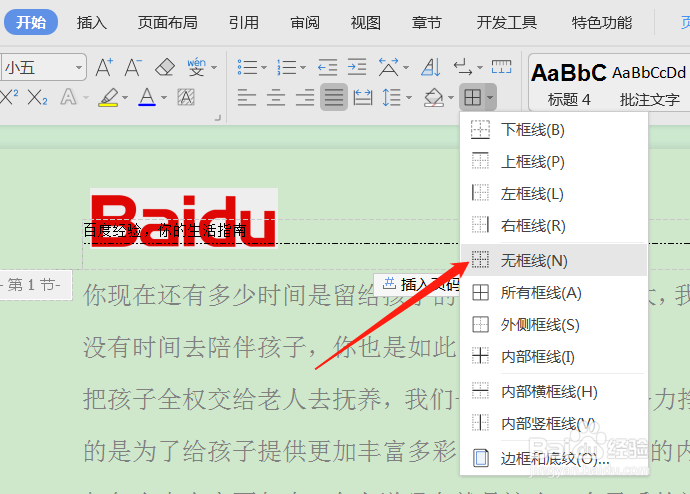
Task: Choose 内部横框线(H) inside horizontal border
Action: click(x=554, y=391)
